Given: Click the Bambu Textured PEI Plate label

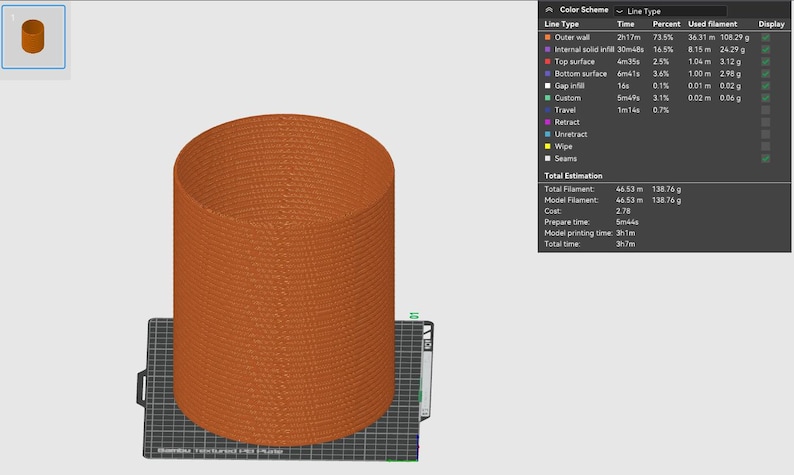Looking at the screenshot, I should point(220,451).
